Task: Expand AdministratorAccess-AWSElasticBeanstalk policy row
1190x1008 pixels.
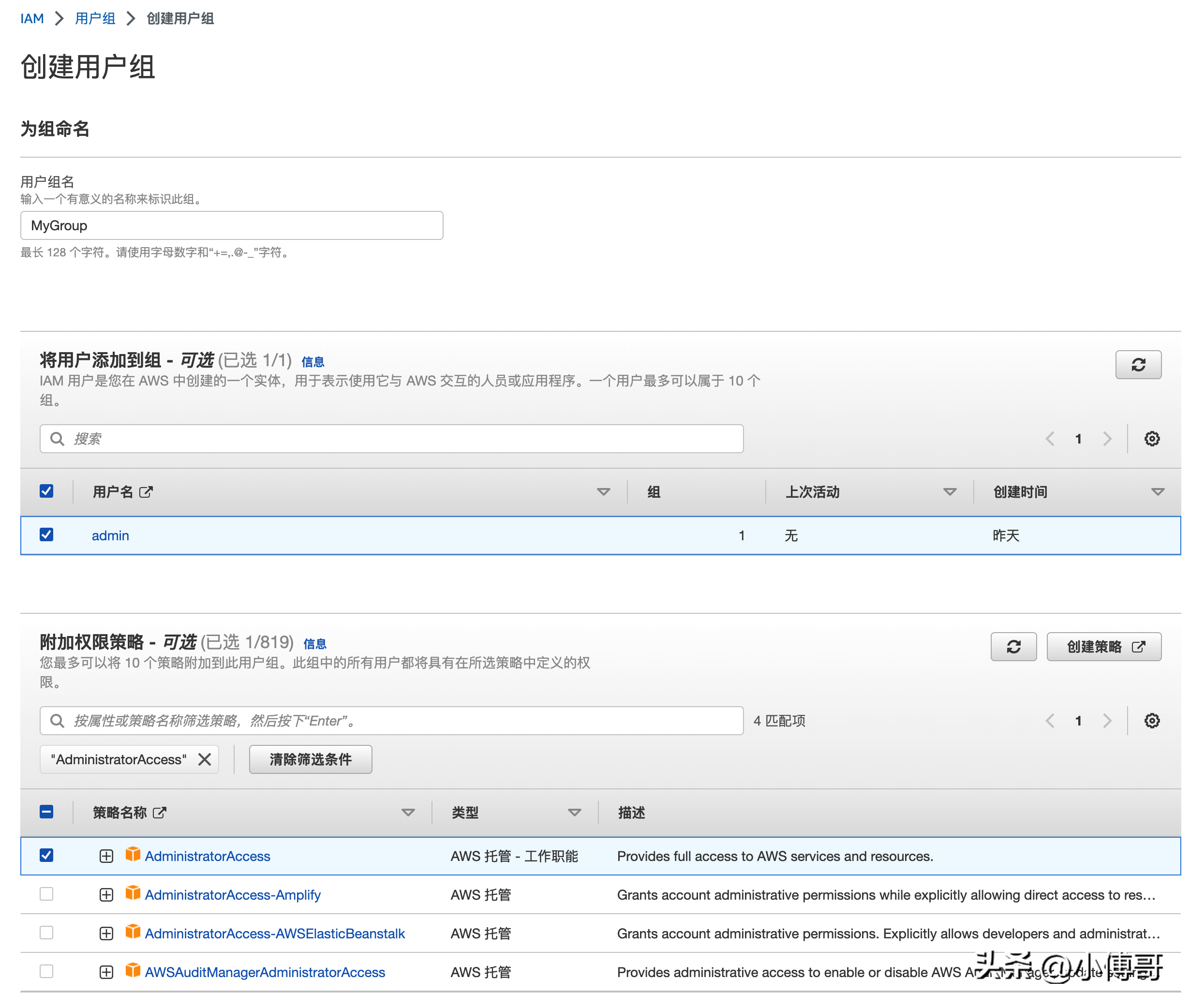Action: click(106, 933)
